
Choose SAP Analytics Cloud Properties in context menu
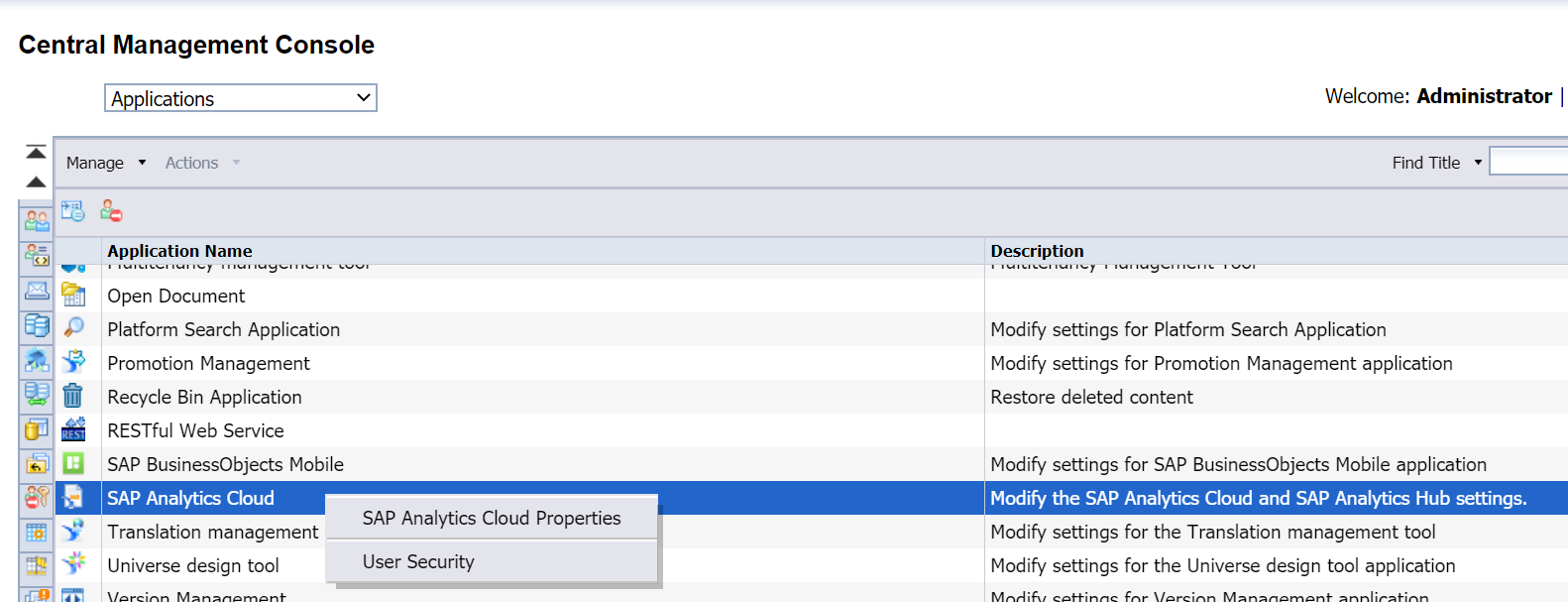491,518
